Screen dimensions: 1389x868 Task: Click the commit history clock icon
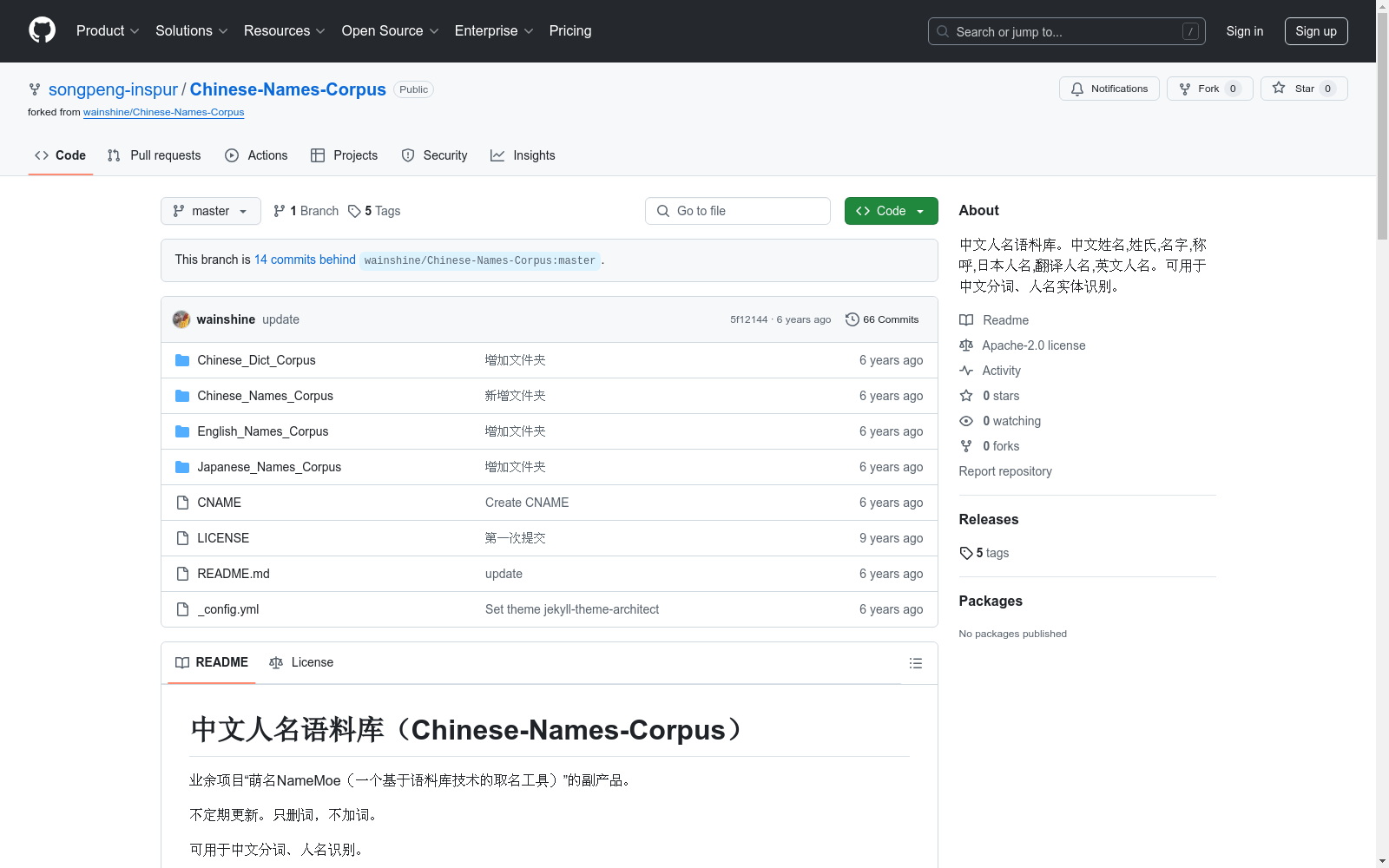[x=852, y=319]
